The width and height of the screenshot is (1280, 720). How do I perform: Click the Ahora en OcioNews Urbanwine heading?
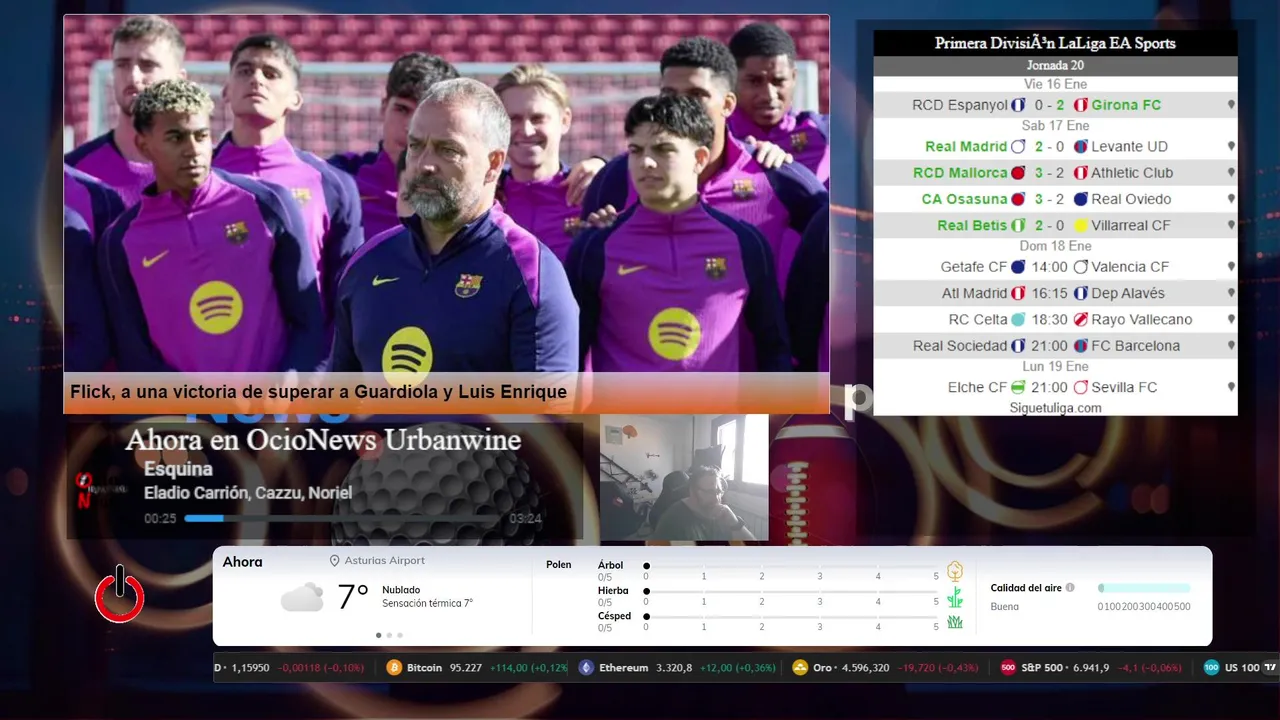click(x=323, y=440)
